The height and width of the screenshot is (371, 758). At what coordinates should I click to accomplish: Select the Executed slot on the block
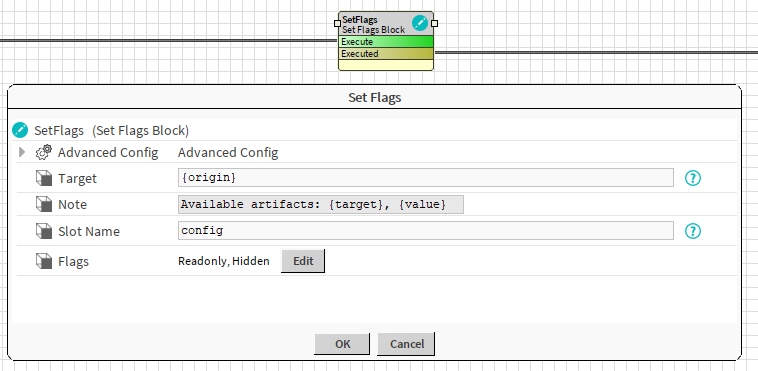386,54
